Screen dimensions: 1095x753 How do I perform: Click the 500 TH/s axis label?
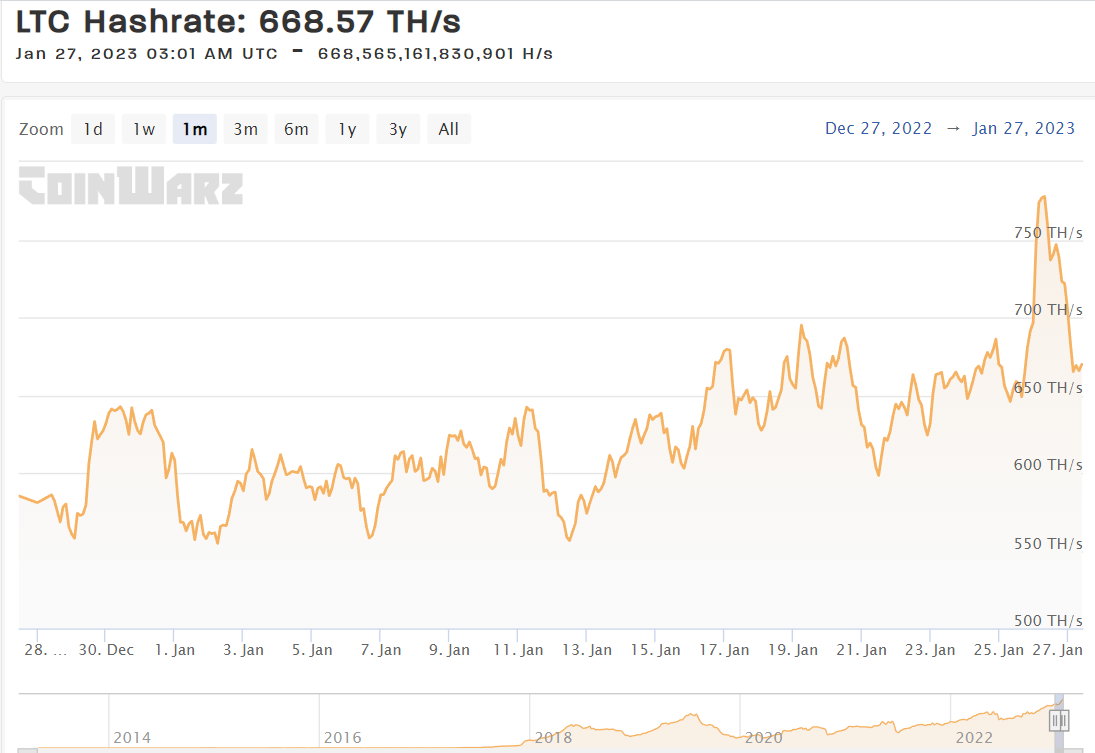(x=1048, y=620)
